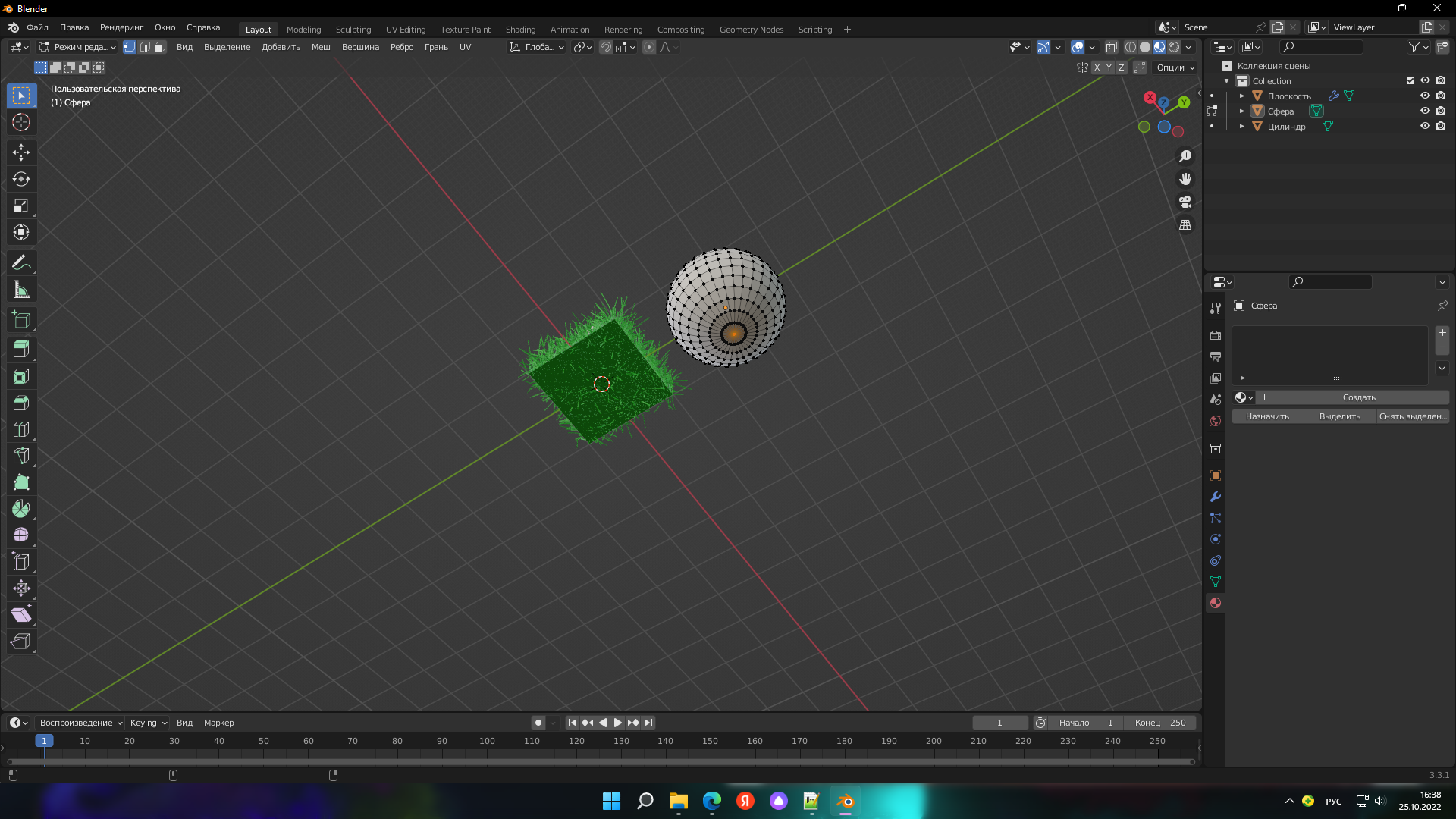Open the Глобальная orientation dropdown
This screenshot has height=819, width=1456.
point(537,47)
